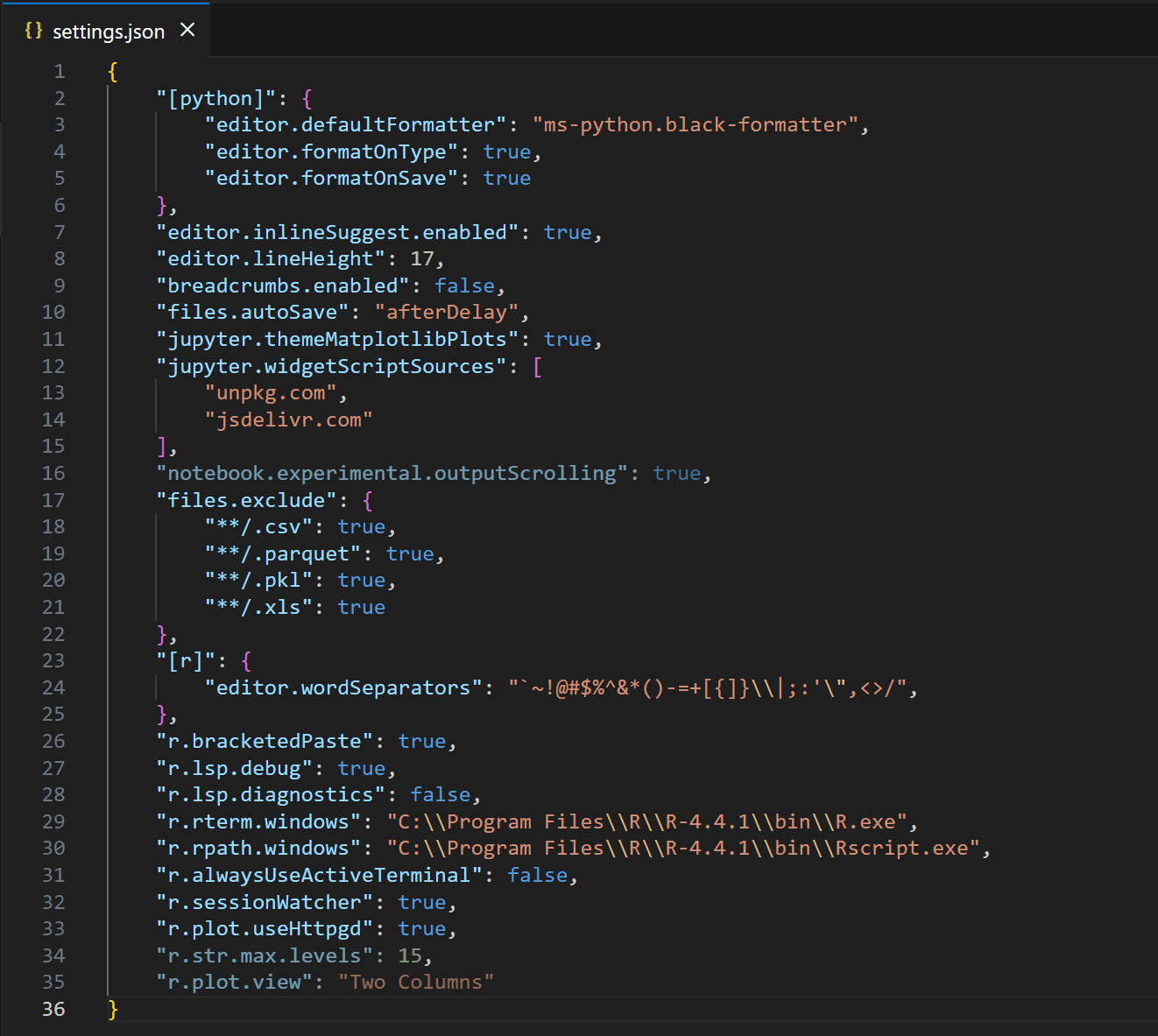The image size is (1158, 1036).
Task: Click the JSON braces icon on the tab
Action: 33,31
